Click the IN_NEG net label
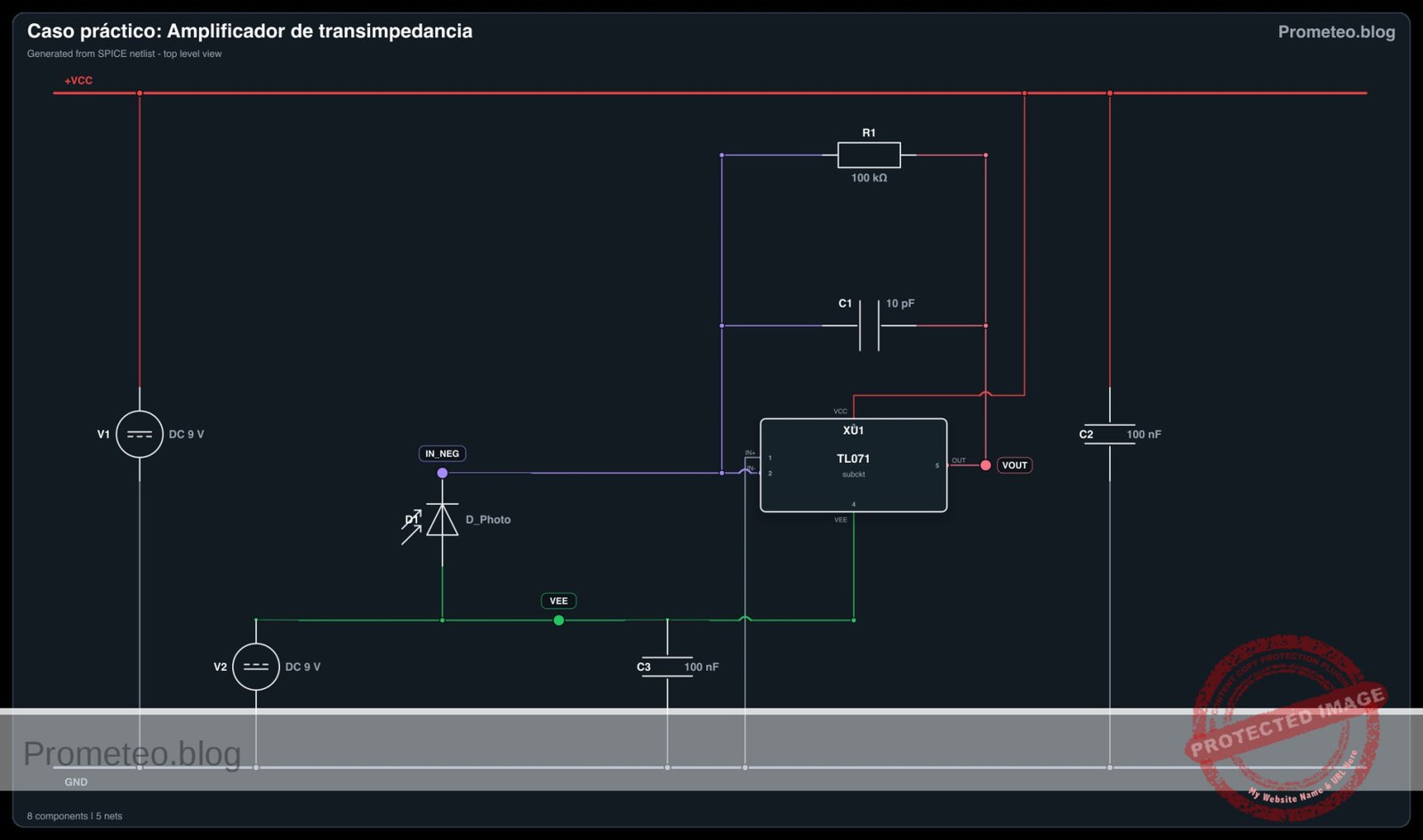1423x840 pixels. 442,453
